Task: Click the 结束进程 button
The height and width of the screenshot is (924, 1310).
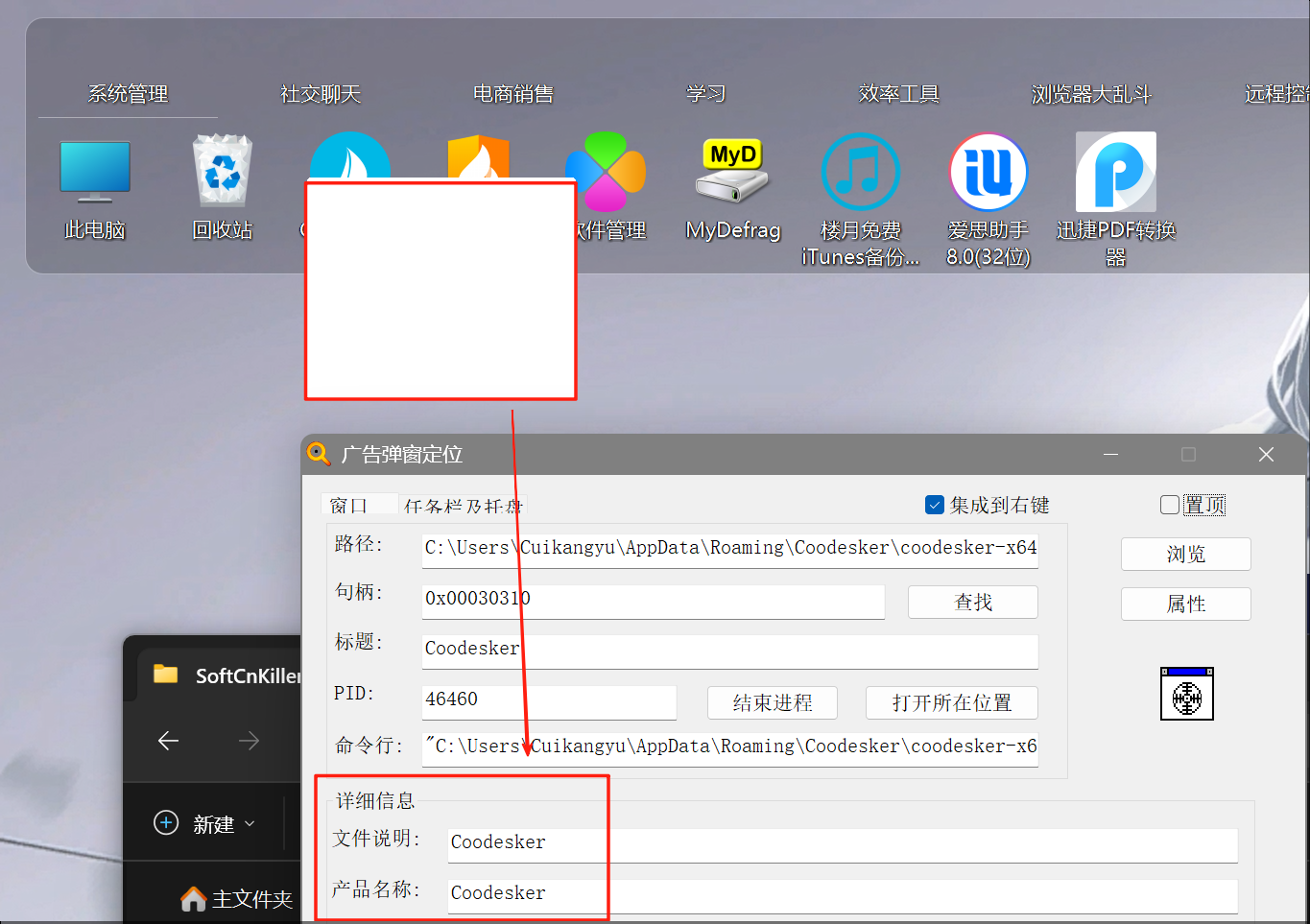Action: tap(772, 702)
